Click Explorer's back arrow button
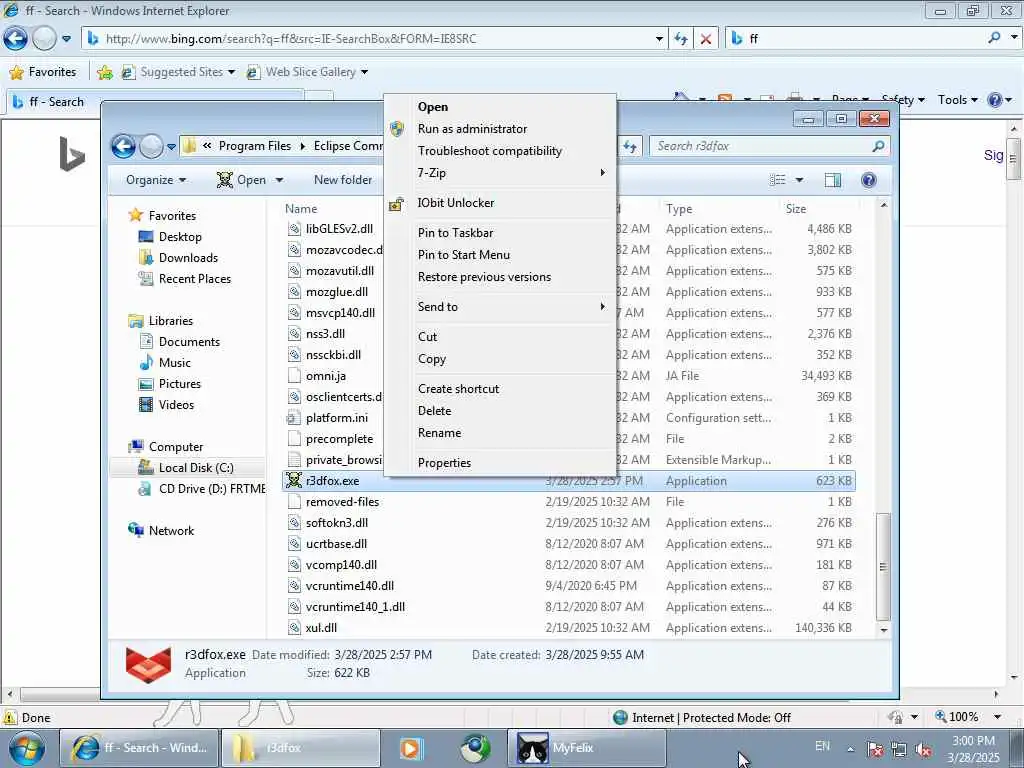1024x768 pixels. 123,146
